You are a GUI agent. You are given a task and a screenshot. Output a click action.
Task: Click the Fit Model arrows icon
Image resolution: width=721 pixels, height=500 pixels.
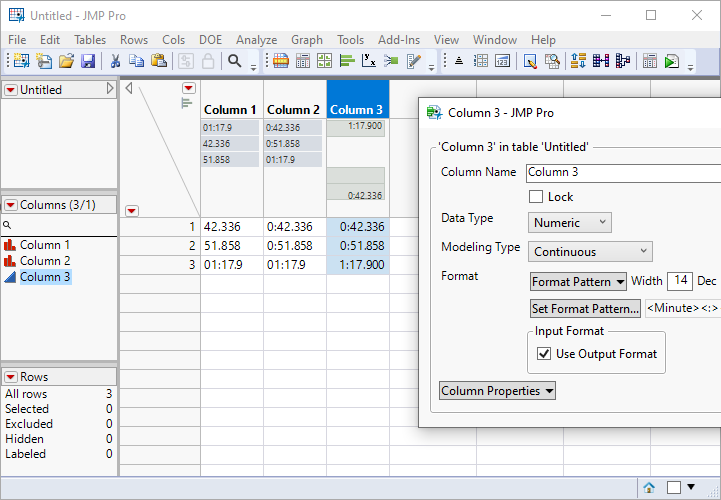[391, 61]
